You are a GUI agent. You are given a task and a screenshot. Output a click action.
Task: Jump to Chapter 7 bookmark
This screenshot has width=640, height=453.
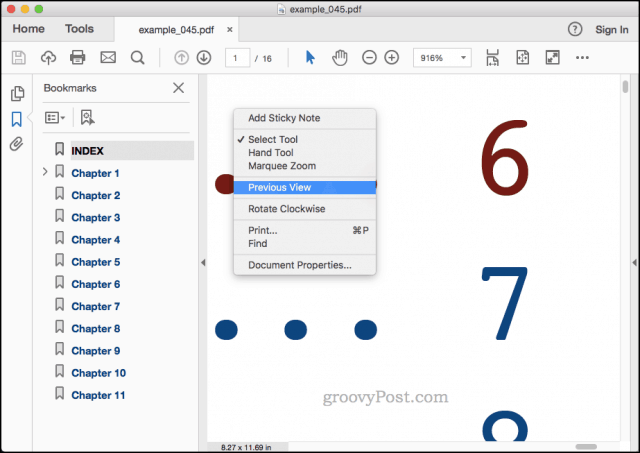96,306
